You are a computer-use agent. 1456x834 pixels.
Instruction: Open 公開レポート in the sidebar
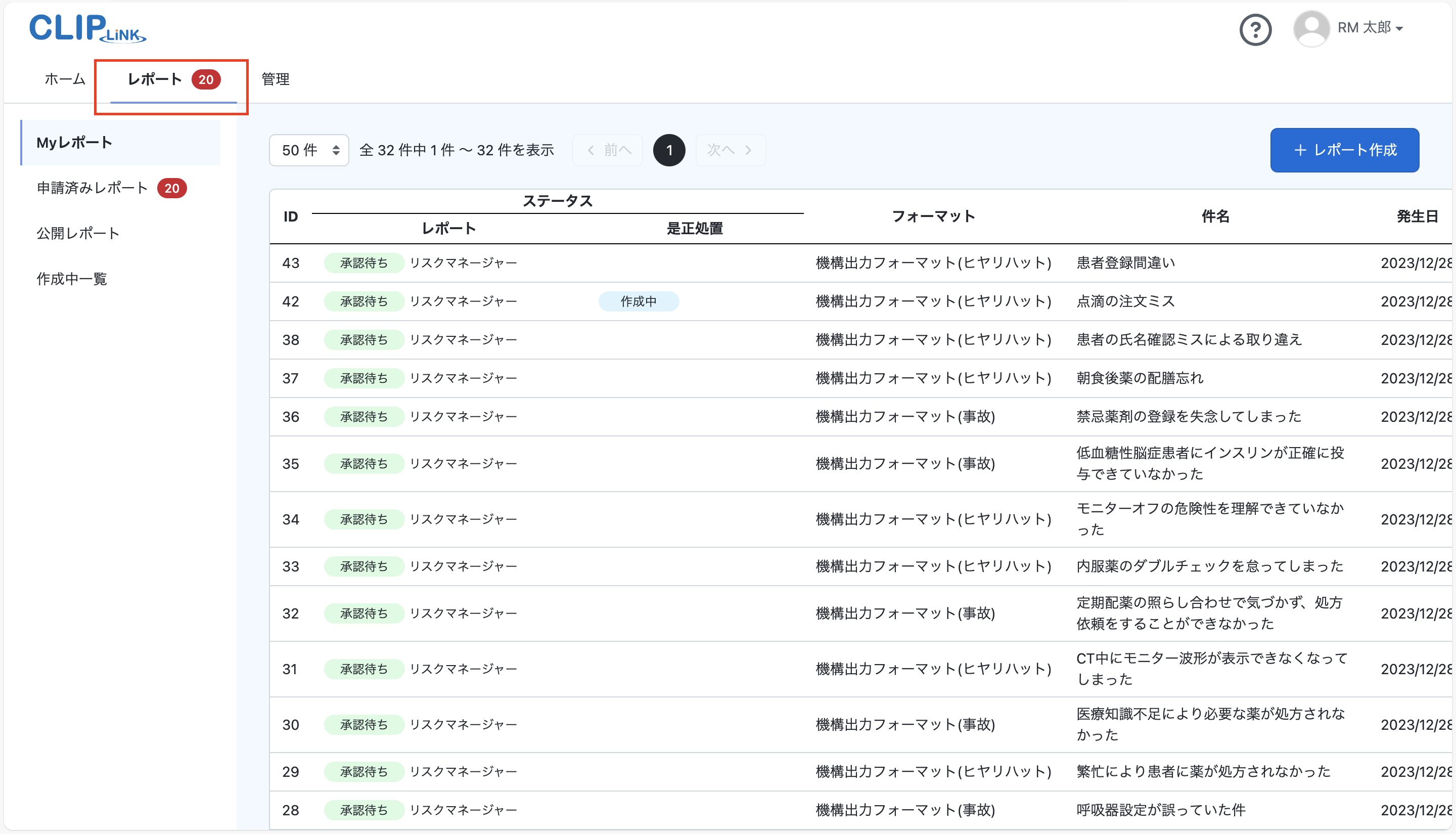point(78,233)
